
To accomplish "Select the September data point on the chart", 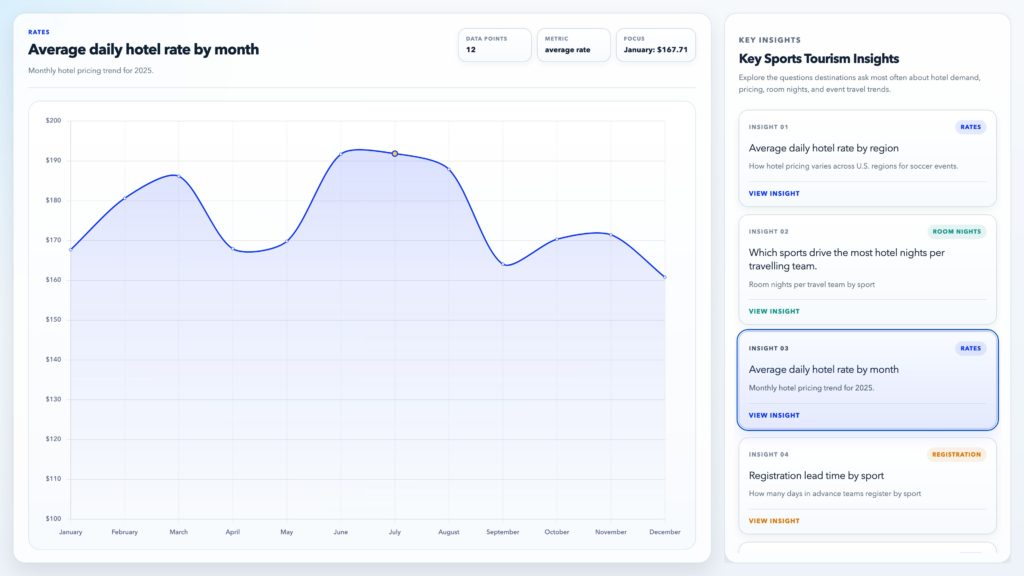I will coord(503,265).
